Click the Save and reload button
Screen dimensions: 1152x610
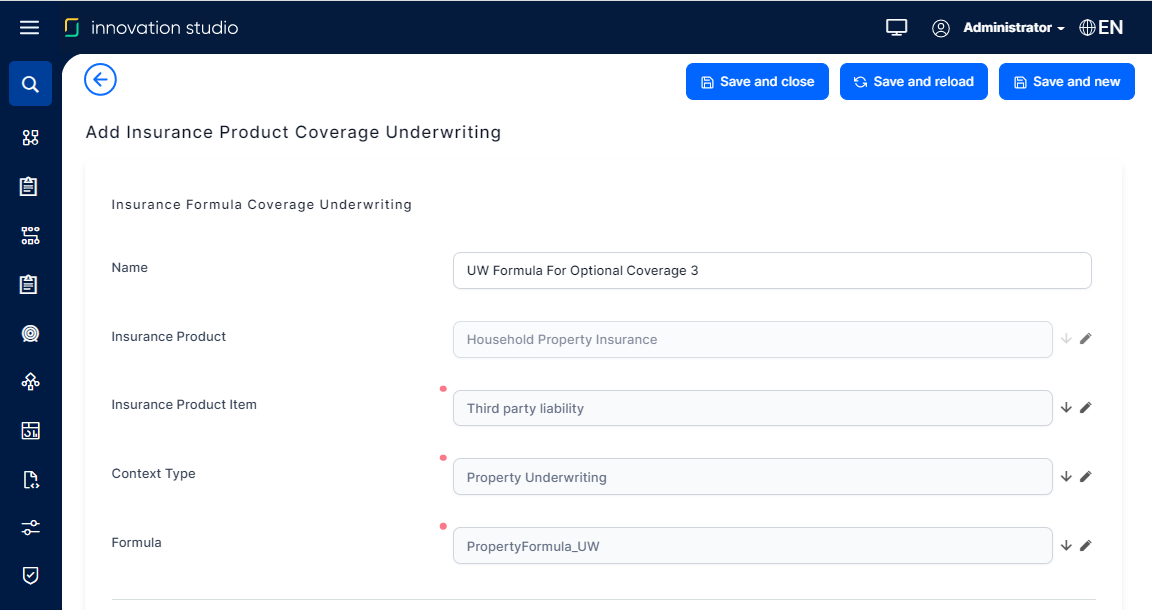coord(913,82)
